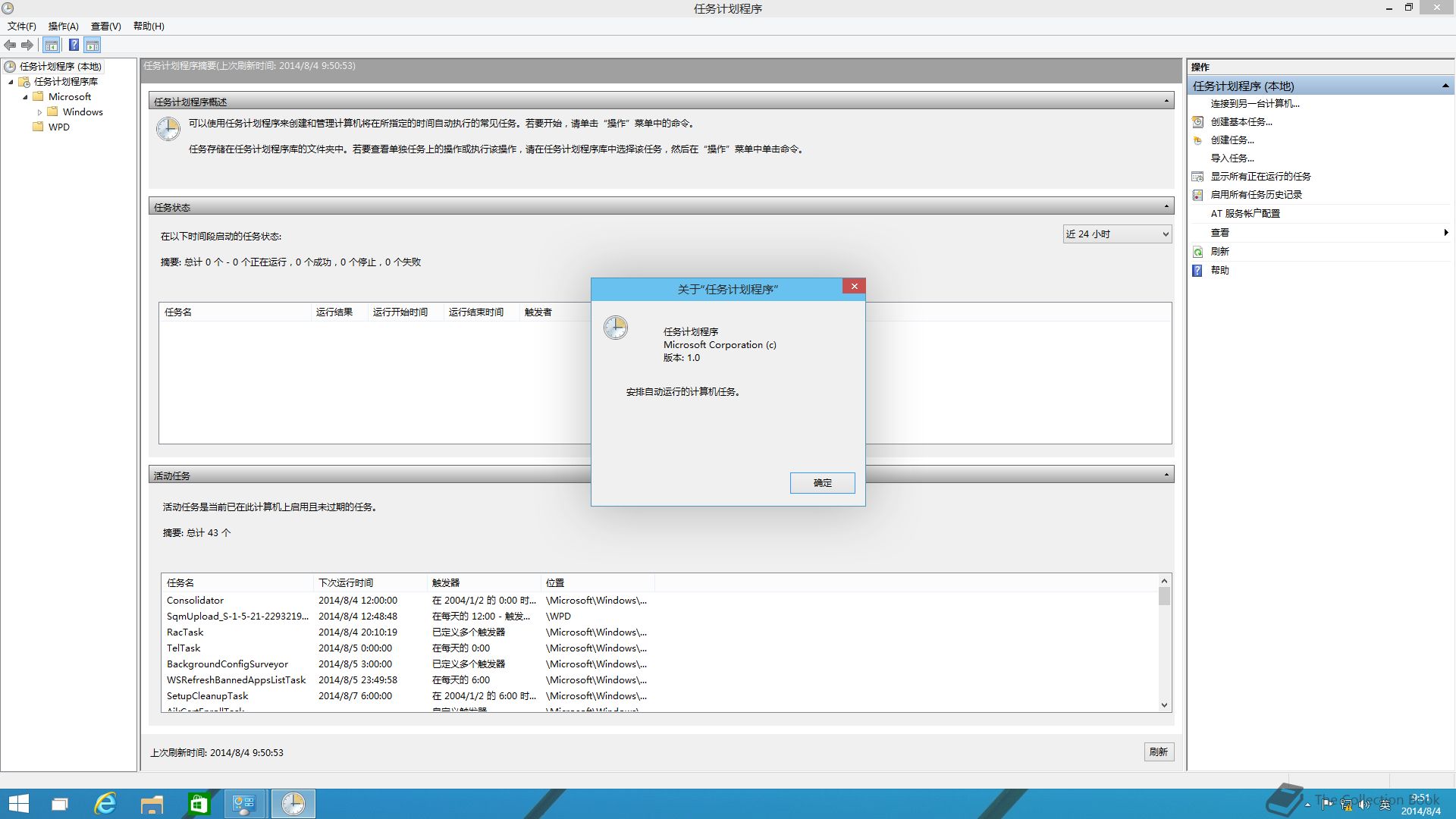Open the Windows Start button
1456x819 pixels.
(x=18, y=804)
